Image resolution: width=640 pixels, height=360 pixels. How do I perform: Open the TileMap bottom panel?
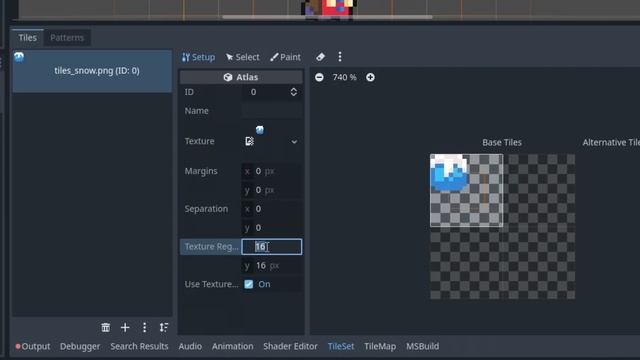[380, 346]
